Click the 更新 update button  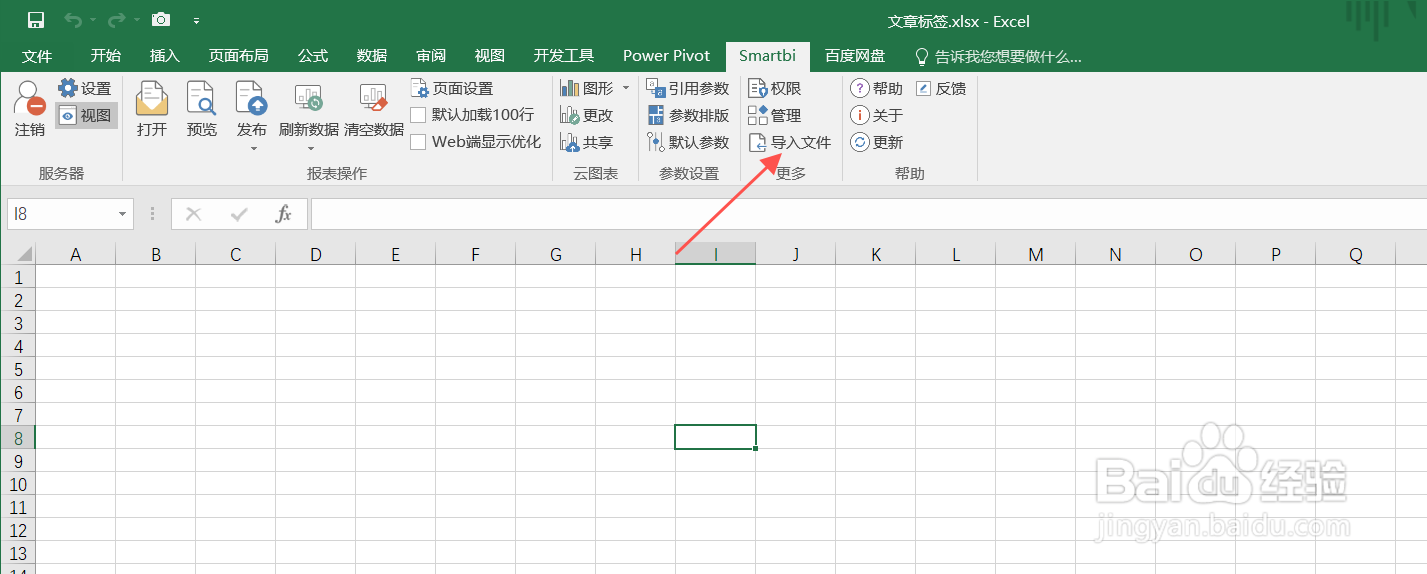[877, 143]
